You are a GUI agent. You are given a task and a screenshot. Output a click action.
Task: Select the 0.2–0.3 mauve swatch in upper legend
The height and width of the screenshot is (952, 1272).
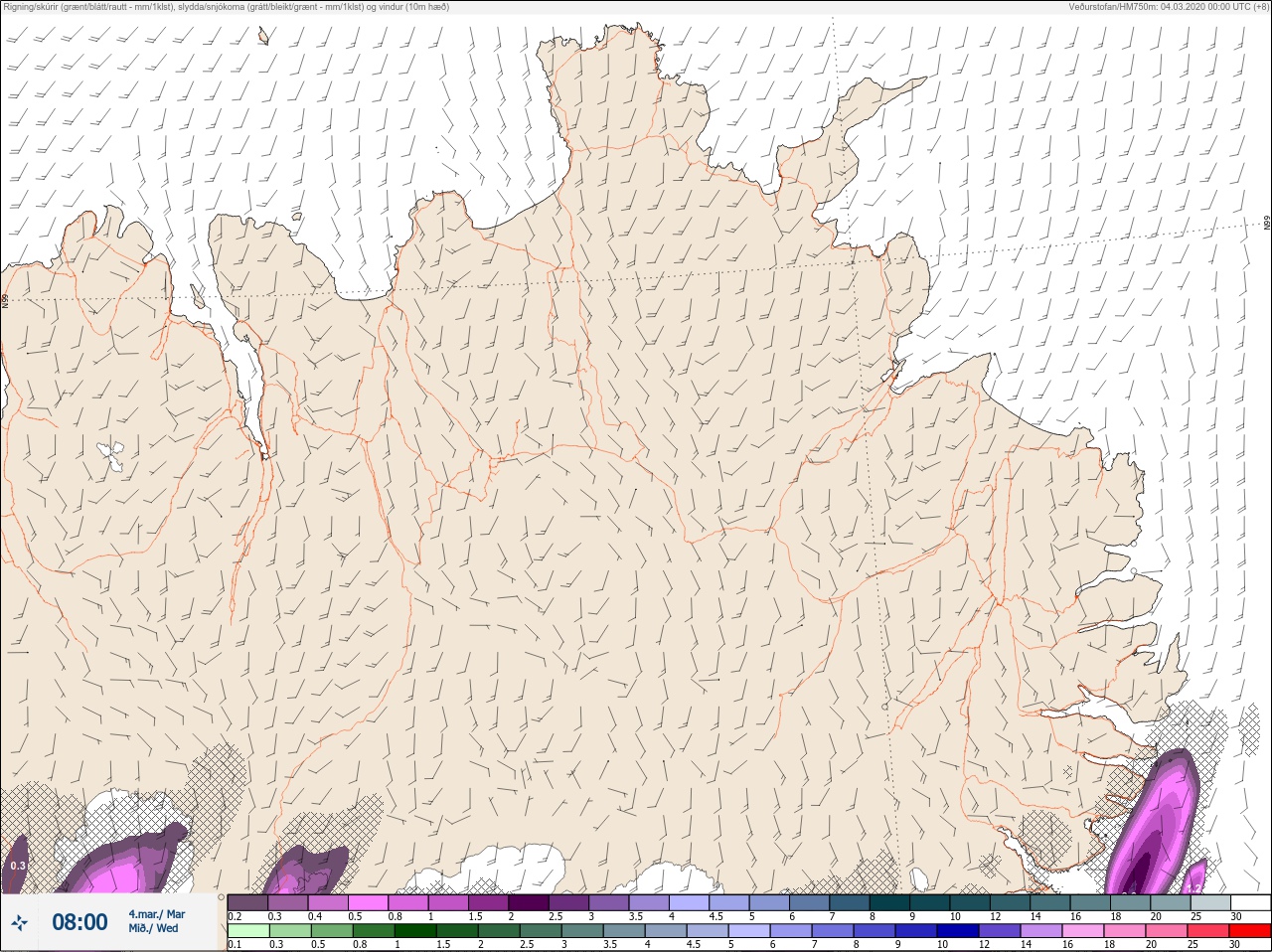coord(247,902)
